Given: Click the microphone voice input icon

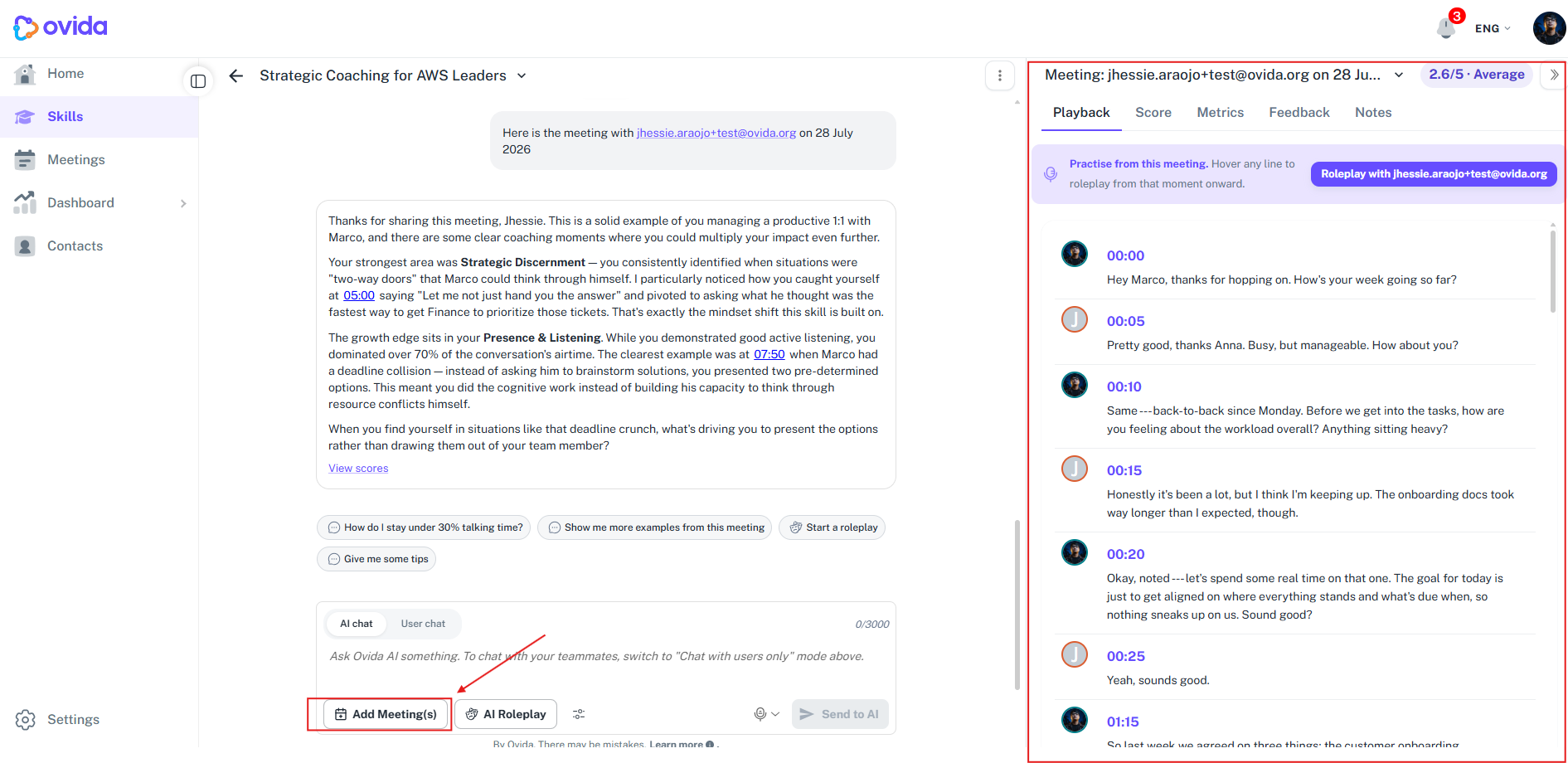Looking at the screenshot, I should click(760, 714).
